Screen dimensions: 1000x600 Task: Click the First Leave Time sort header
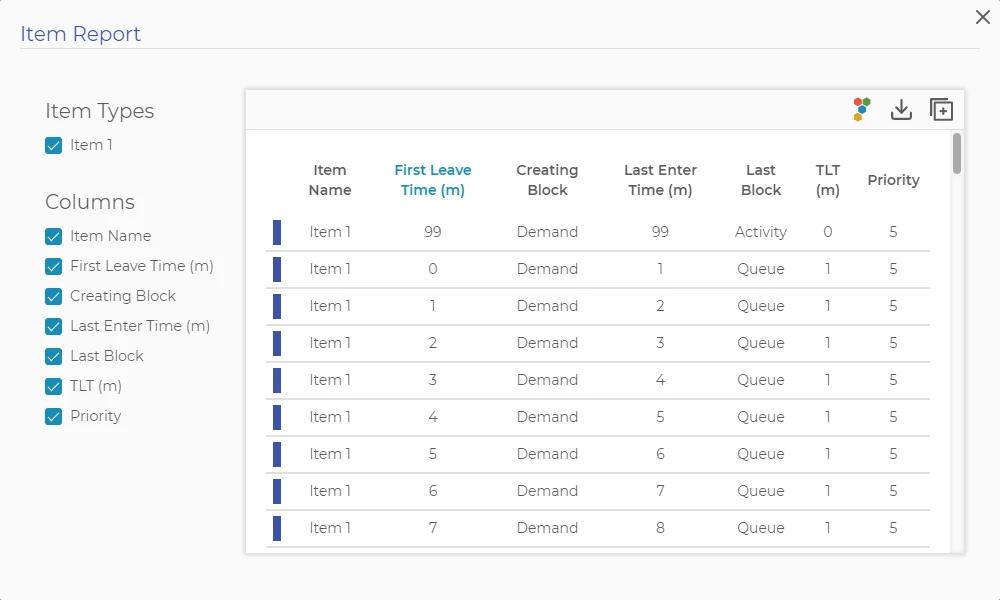click(x=433, y=180)
